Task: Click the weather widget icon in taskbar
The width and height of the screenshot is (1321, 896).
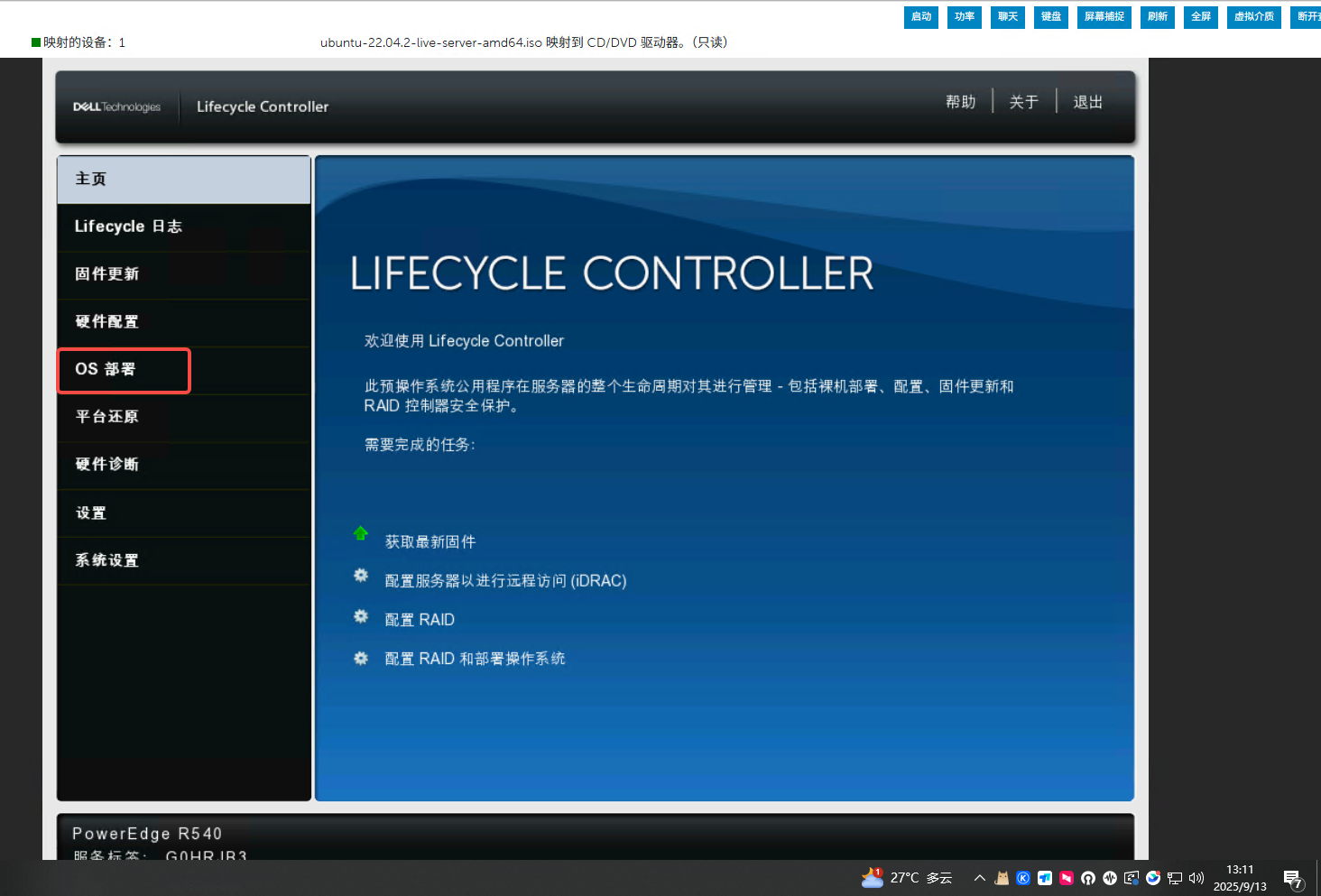Action: tap(873, 878)
